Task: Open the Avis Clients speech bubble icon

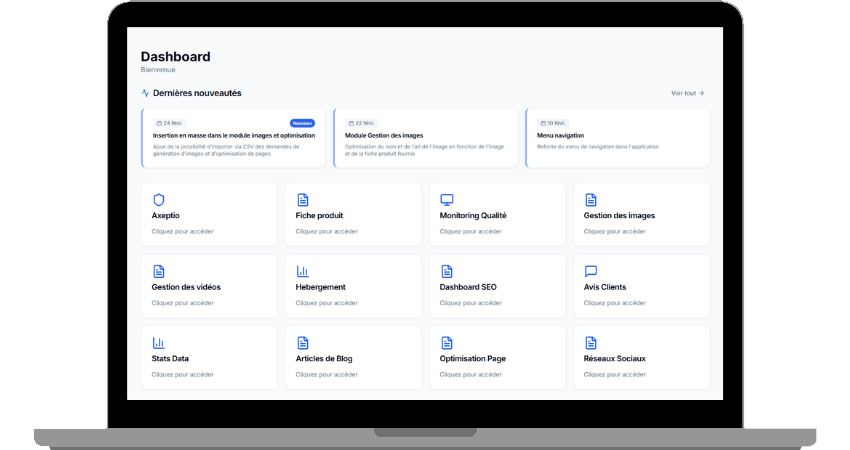Action: coord(590,271)
